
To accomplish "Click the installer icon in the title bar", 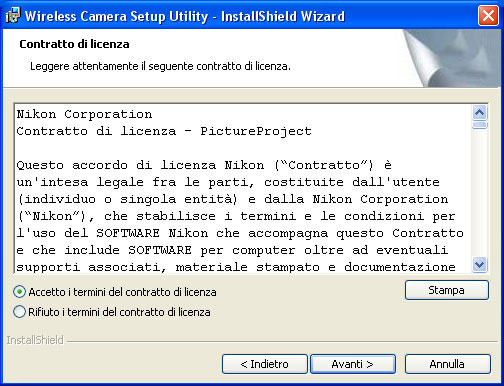I will (13, 15).
